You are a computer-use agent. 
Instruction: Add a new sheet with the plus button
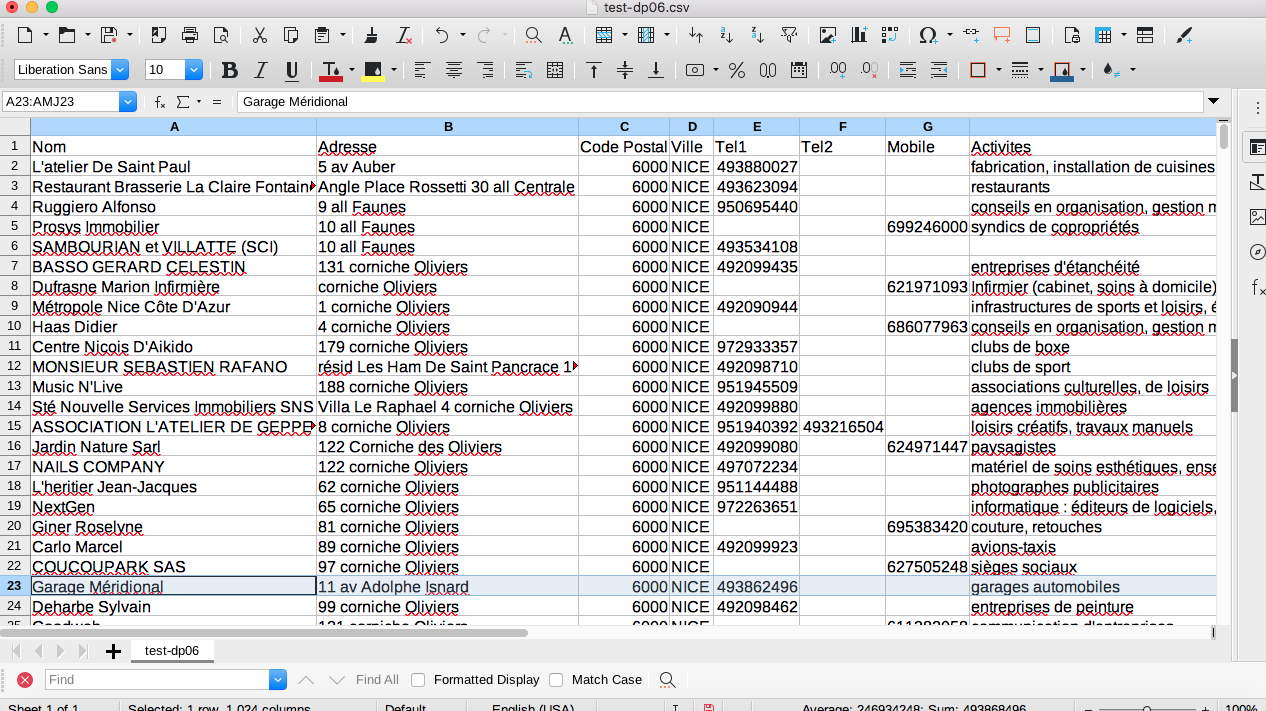[113, 652]
